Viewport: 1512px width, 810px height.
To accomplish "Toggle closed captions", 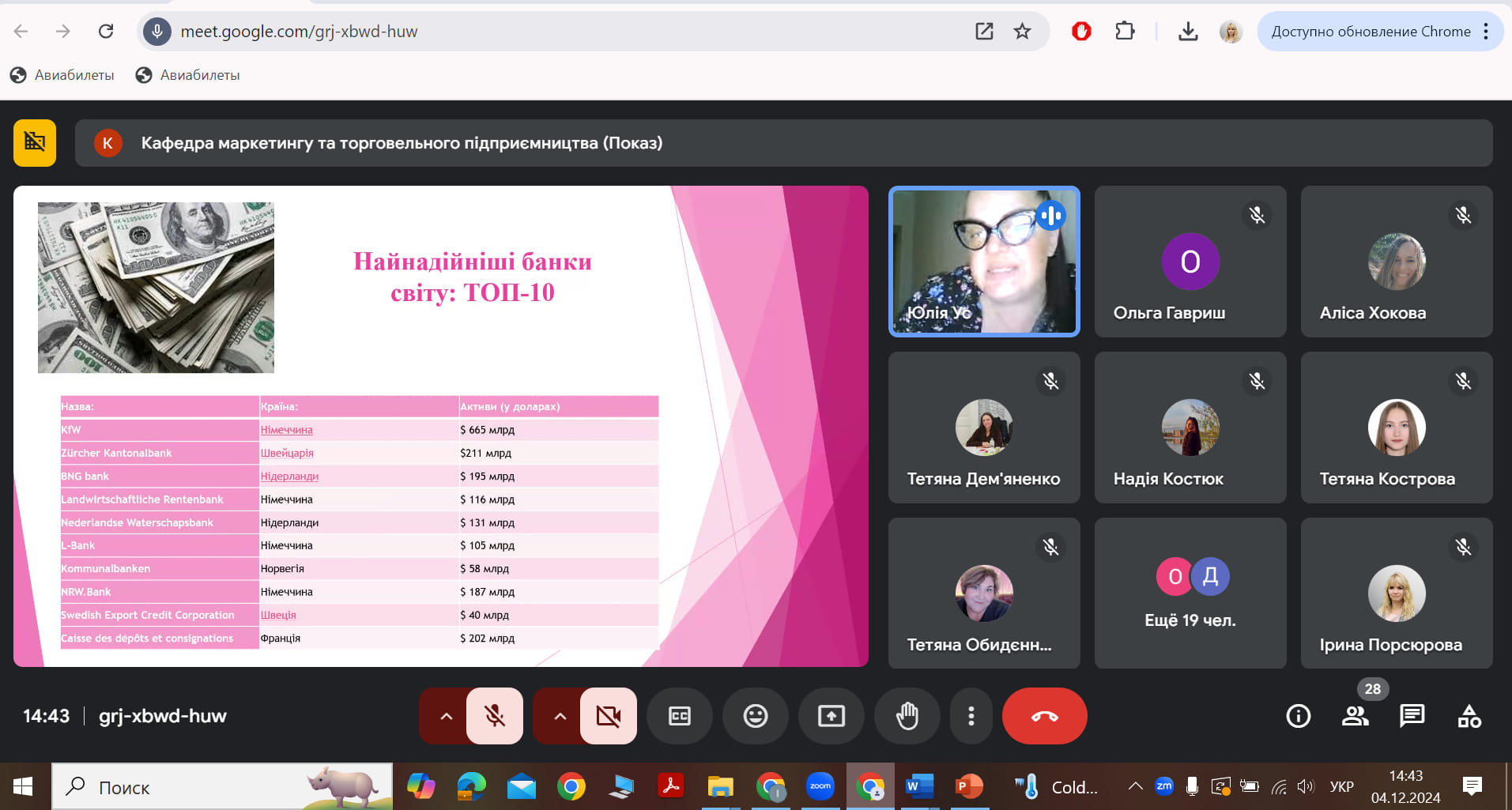I will tap(679, 716).
